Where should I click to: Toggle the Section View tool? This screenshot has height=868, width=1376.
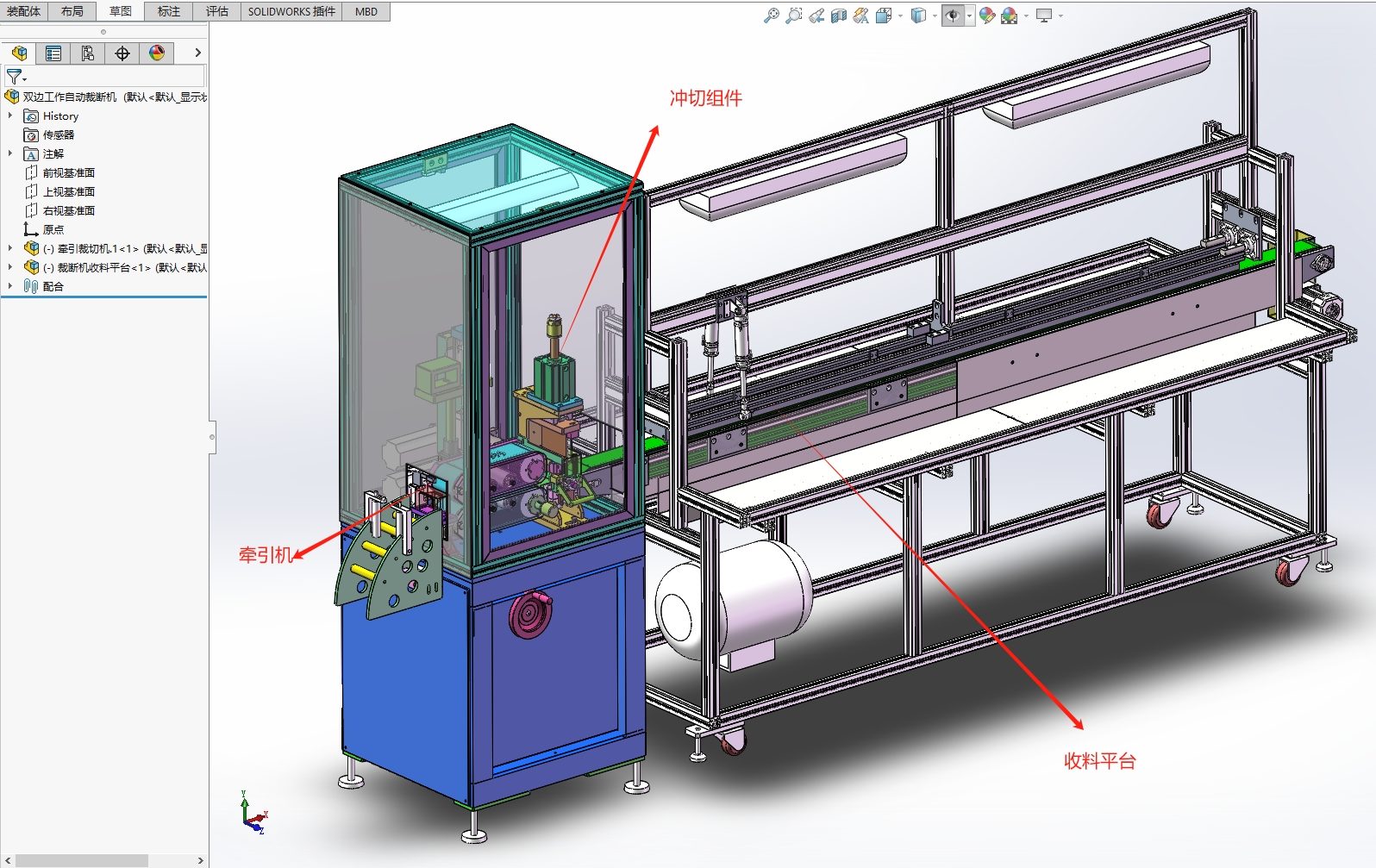pos(839,16)
